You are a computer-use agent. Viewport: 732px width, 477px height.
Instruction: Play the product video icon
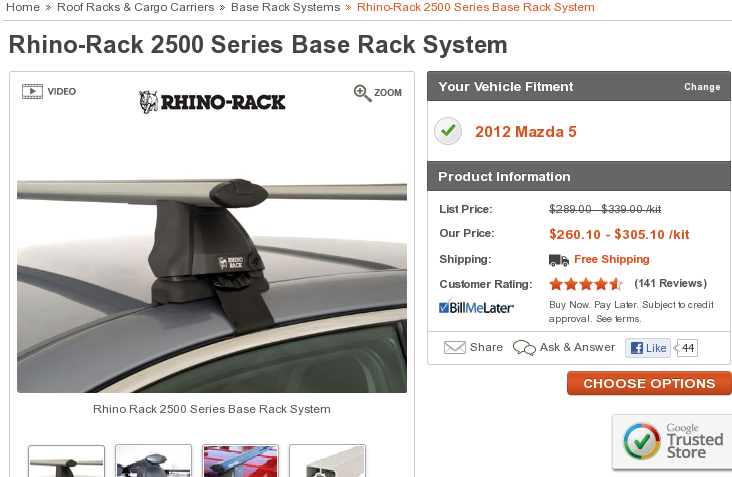(32, 91)
